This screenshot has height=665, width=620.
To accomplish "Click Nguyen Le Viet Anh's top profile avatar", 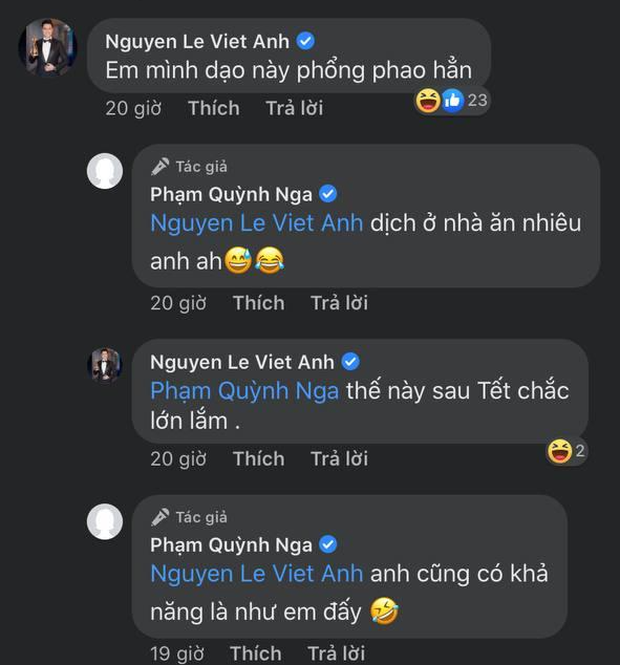I will click(48, 47).
